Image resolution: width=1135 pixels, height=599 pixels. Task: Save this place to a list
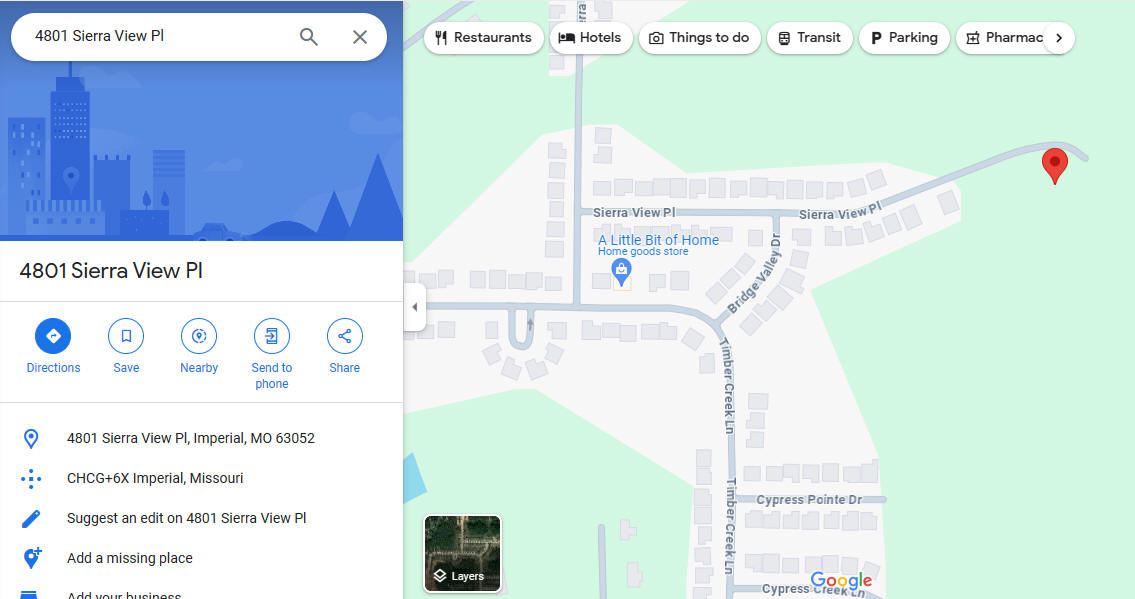click(126, 346)
